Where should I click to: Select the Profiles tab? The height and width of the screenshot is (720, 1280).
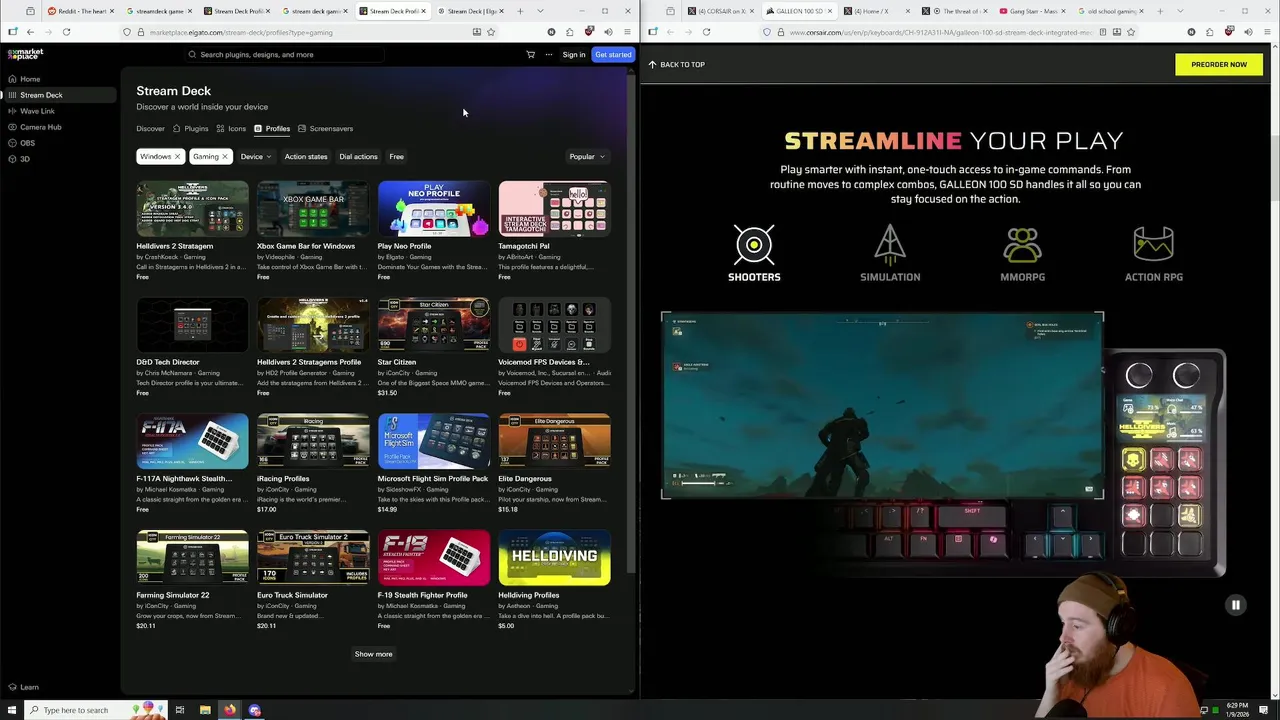pos(272,128)
